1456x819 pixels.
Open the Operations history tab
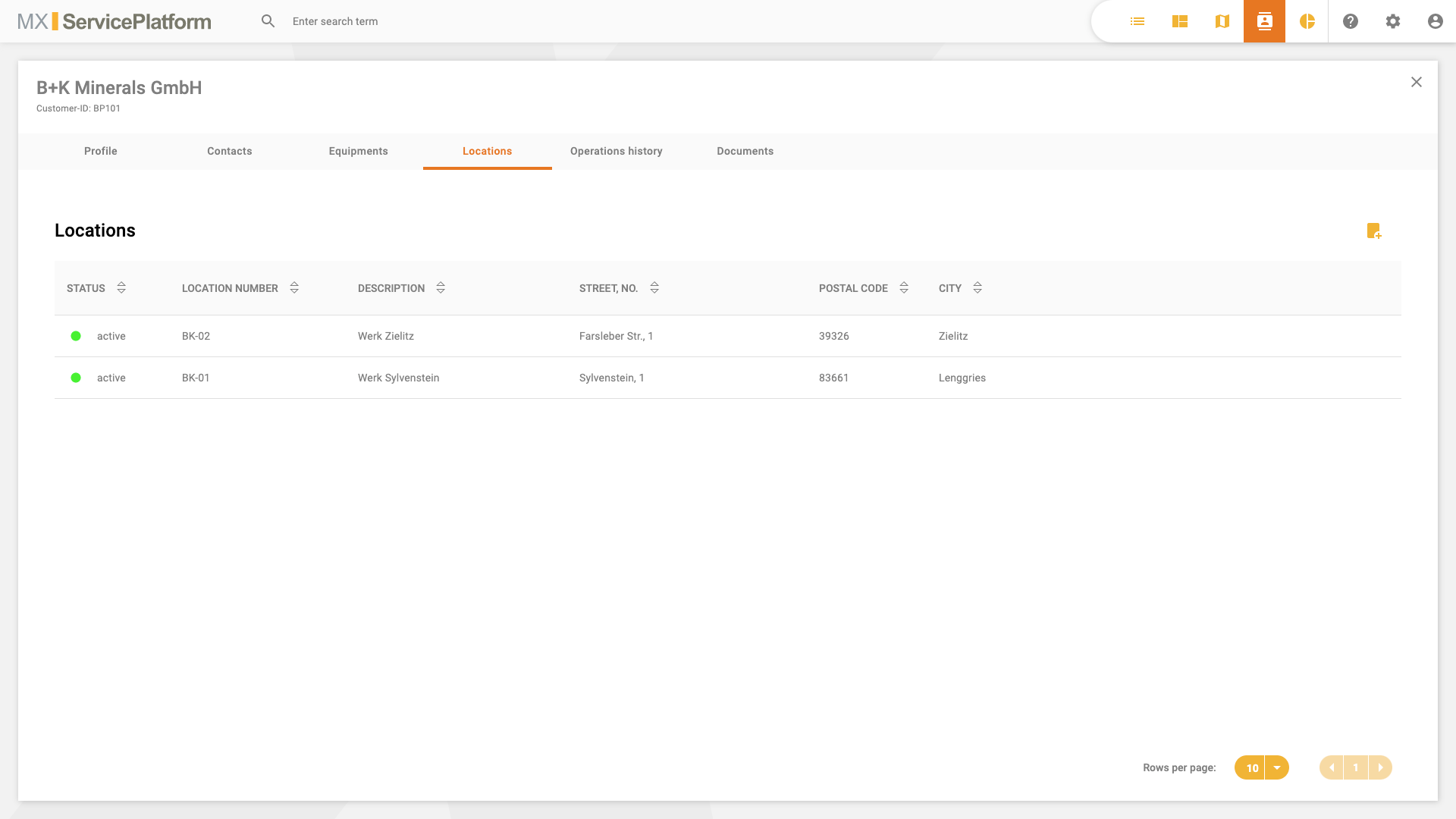click(x=617, y=152)
